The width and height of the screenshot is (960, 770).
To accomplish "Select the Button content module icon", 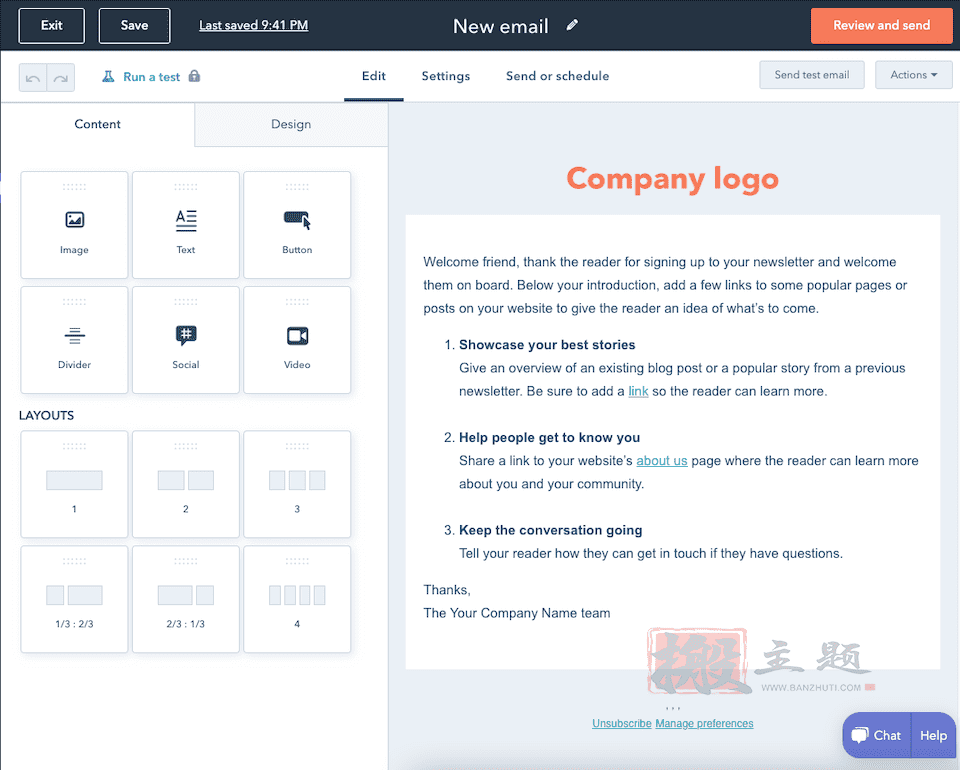I will tap(297, 220).
